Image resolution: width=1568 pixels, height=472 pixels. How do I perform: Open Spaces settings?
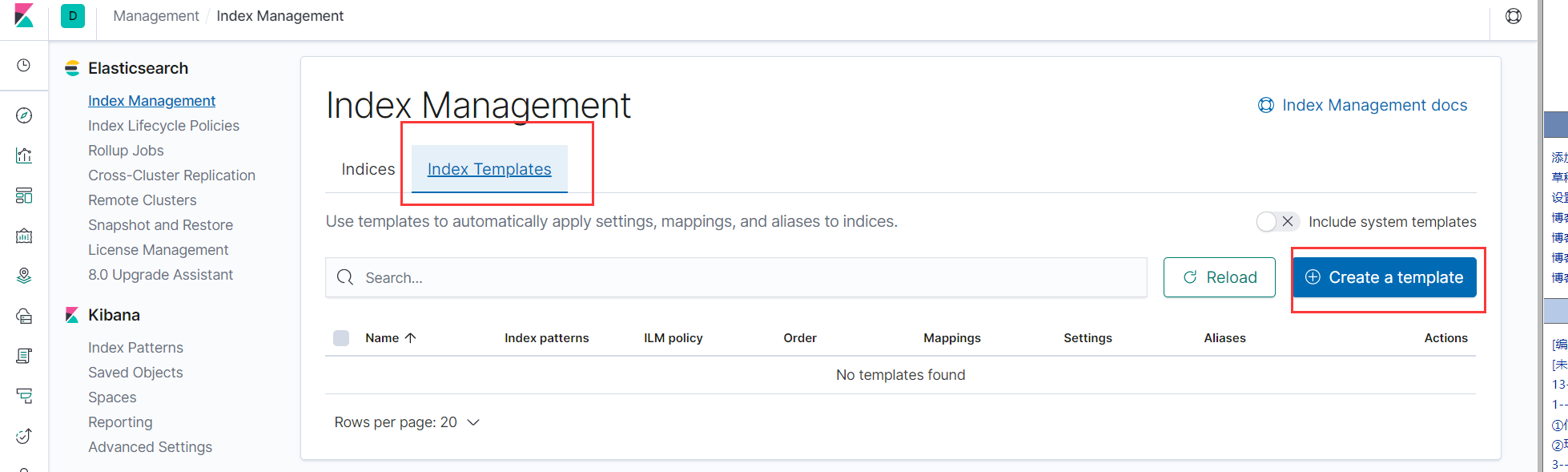click(x=112, y=397)
